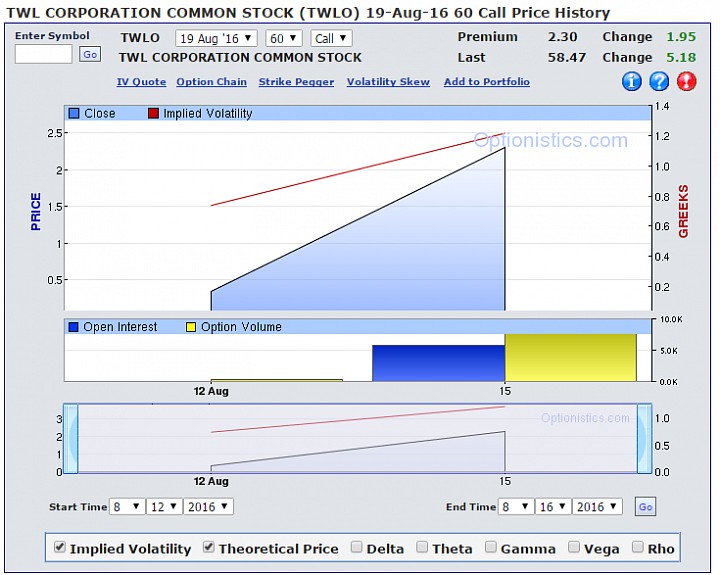Enable the Delta checkbox
Screen dimensions: 720x575
tap(356, 547)
